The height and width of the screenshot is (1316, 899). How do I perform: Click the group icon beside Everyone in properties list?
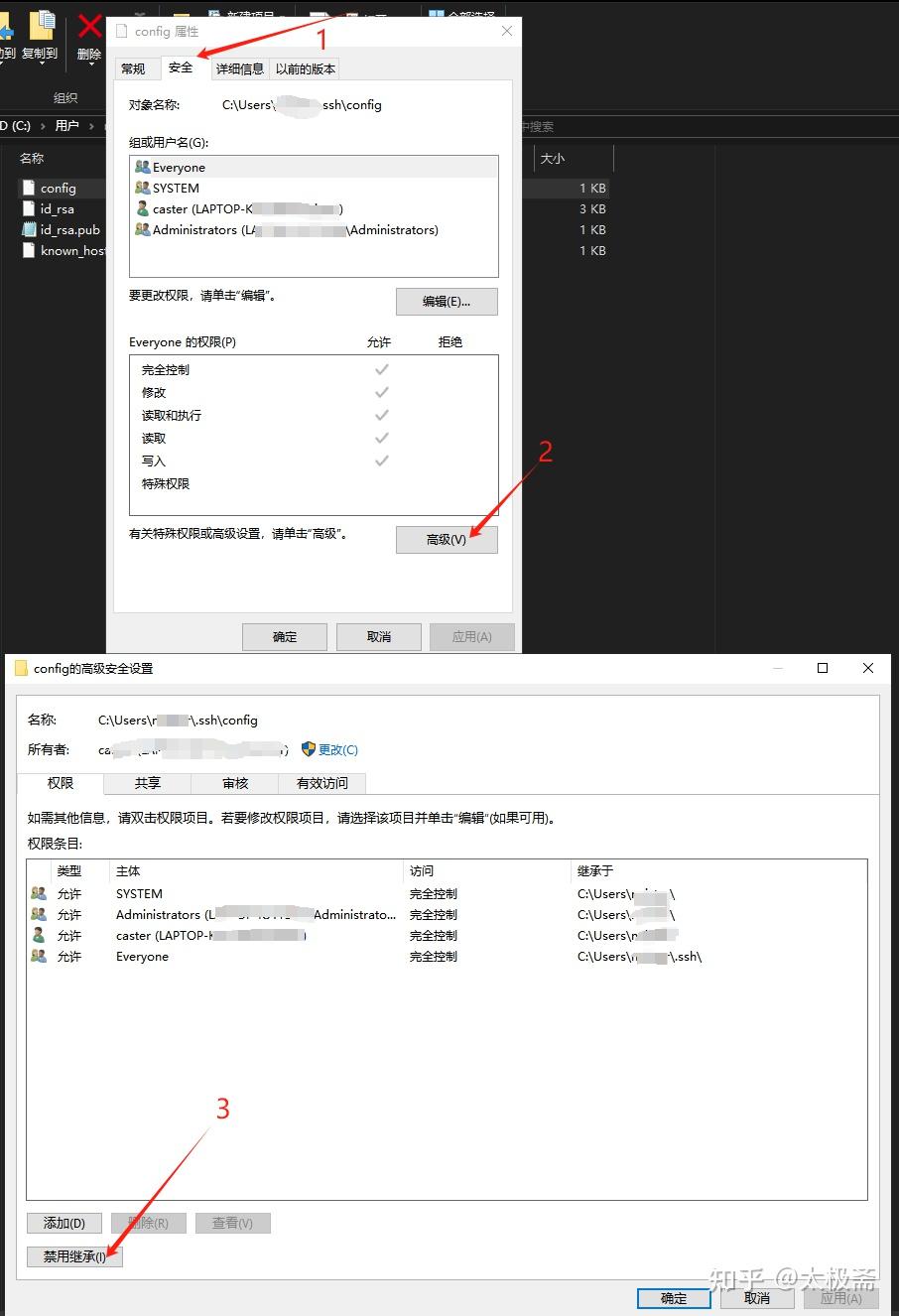(143, 167)
